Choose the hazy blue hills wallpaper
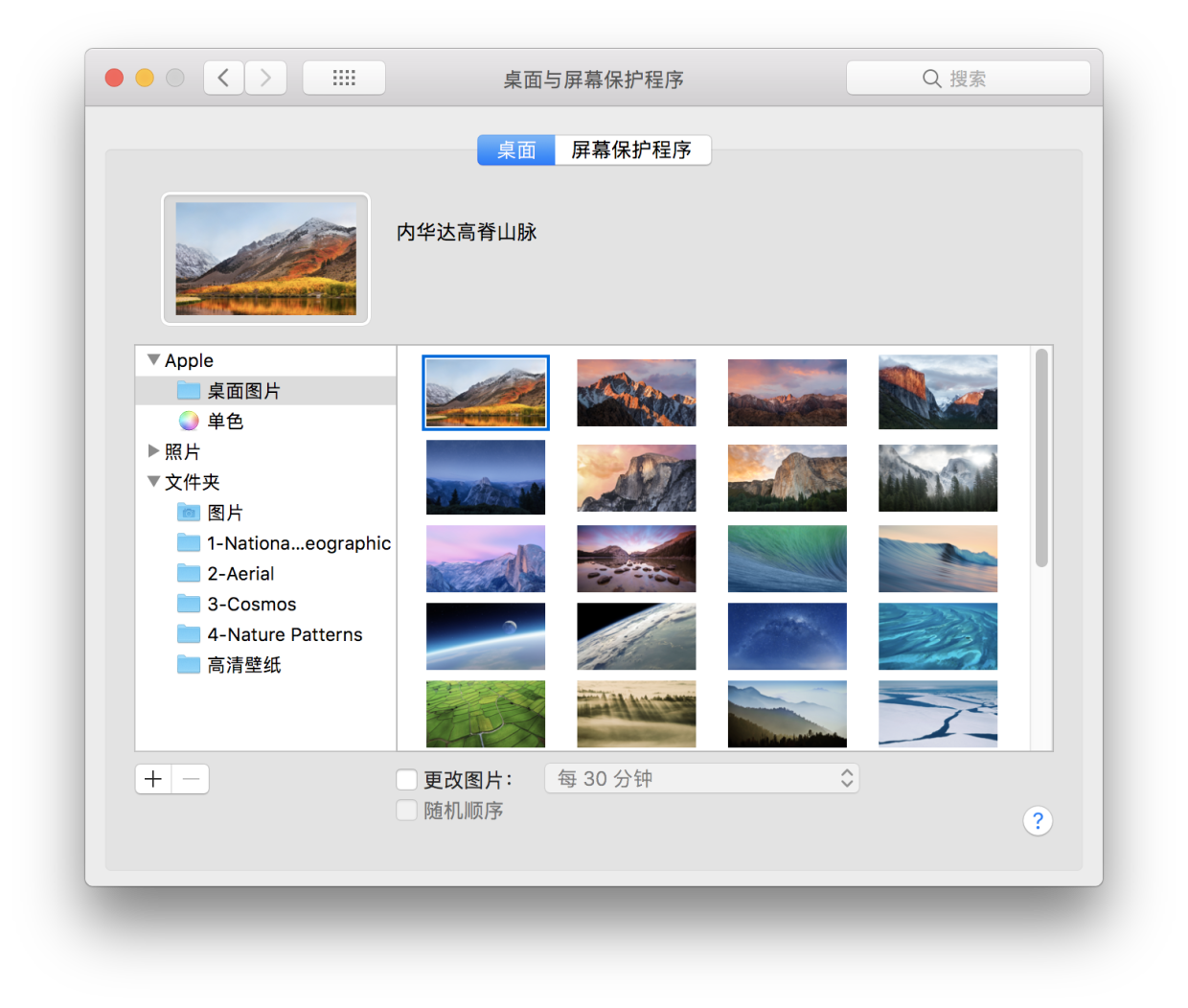 pyautogui.click(x=788, y=714)
